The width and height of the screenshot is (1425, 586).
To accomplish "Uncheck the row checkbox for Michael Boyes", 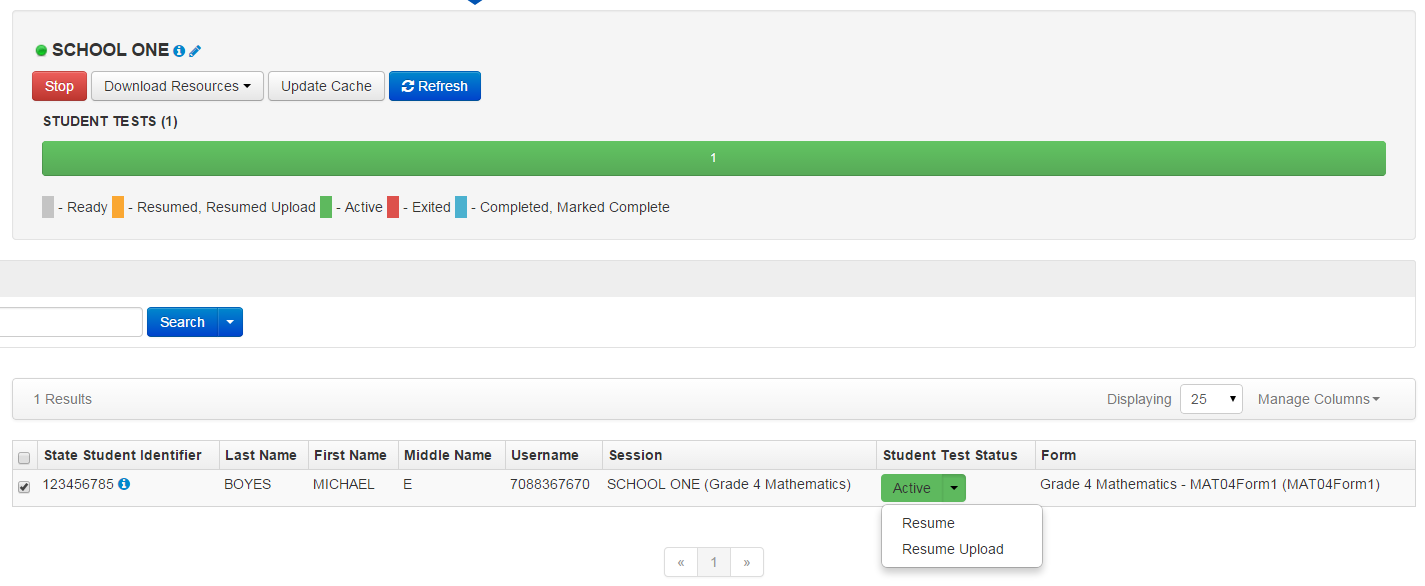I will point(24,487).
